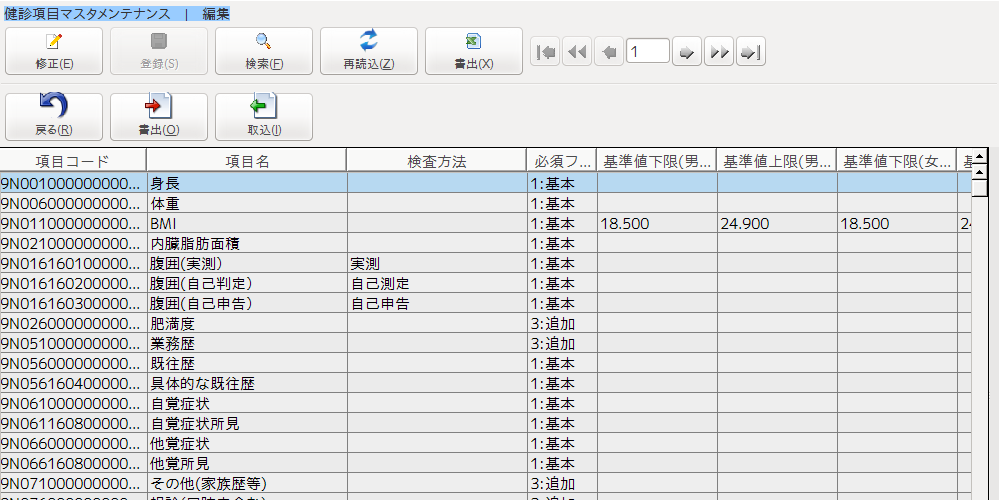This screenshot has height=500, width=1000.
Task: Reload data with 再読込(Z) button
Action: click(x=369, y=51)
